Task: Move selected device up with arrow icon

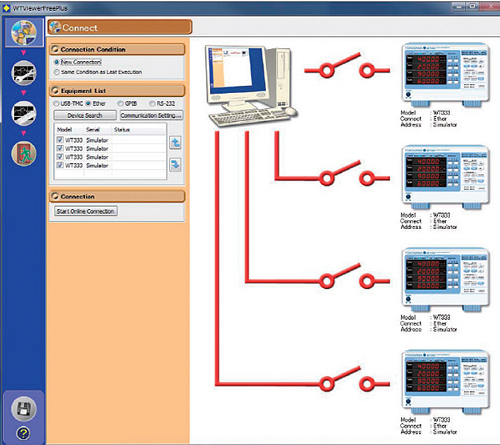Action: pyautogui.click(x=175, y=143)
